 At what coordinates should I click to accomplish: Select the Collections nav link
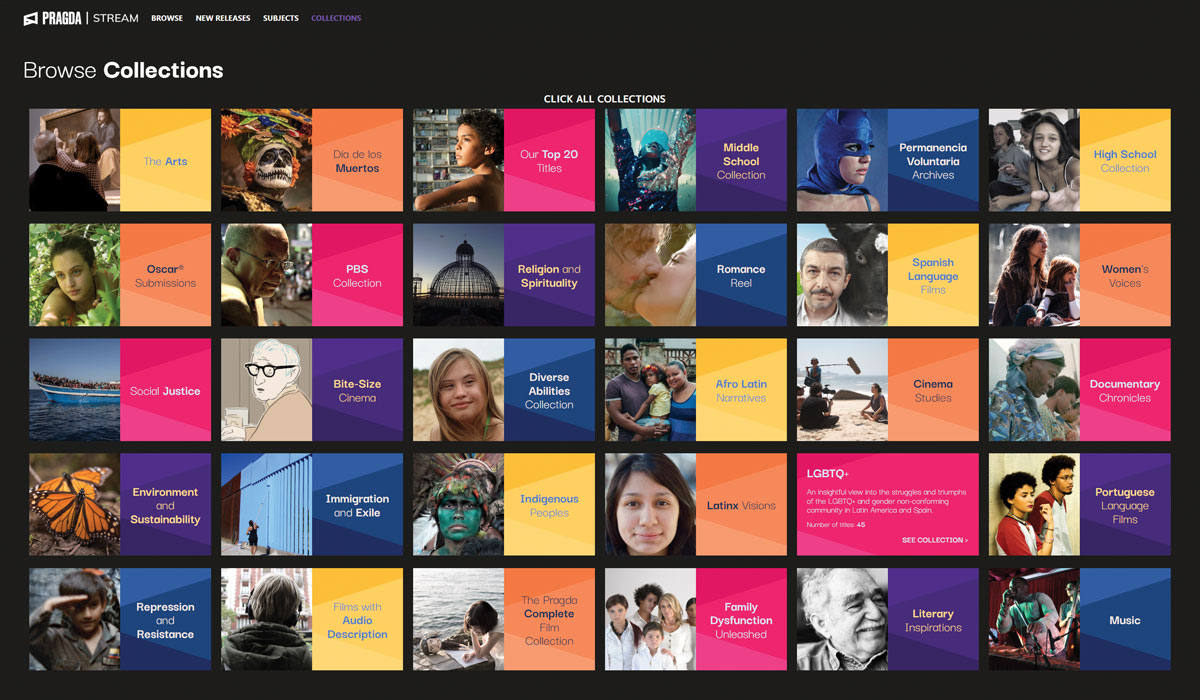[336, 18]
